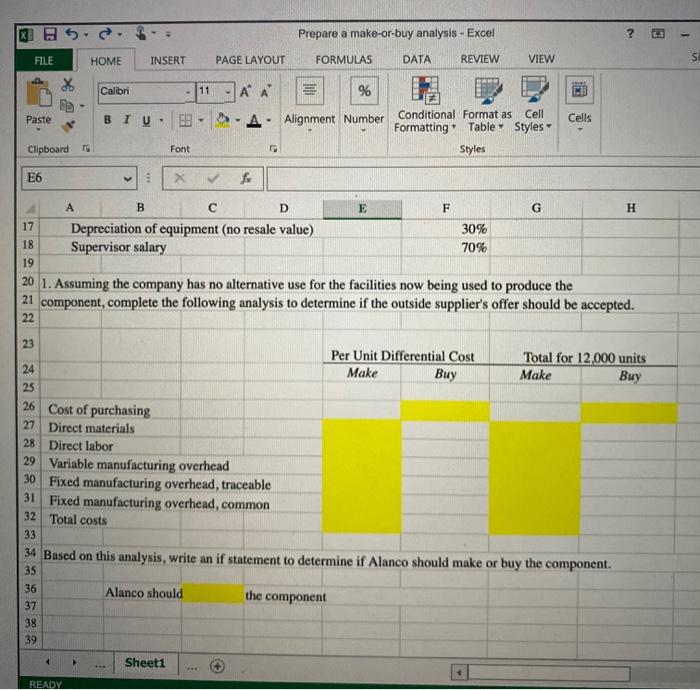Image resolution: width=700 pixels, height=690 pixels.
Task: Select column E header
Action: [x=362, y=208]
